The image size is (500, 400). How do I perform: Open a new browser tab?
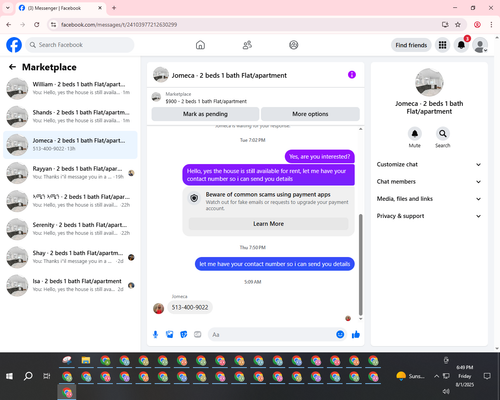pyautogui.click(x=114, y=8)
